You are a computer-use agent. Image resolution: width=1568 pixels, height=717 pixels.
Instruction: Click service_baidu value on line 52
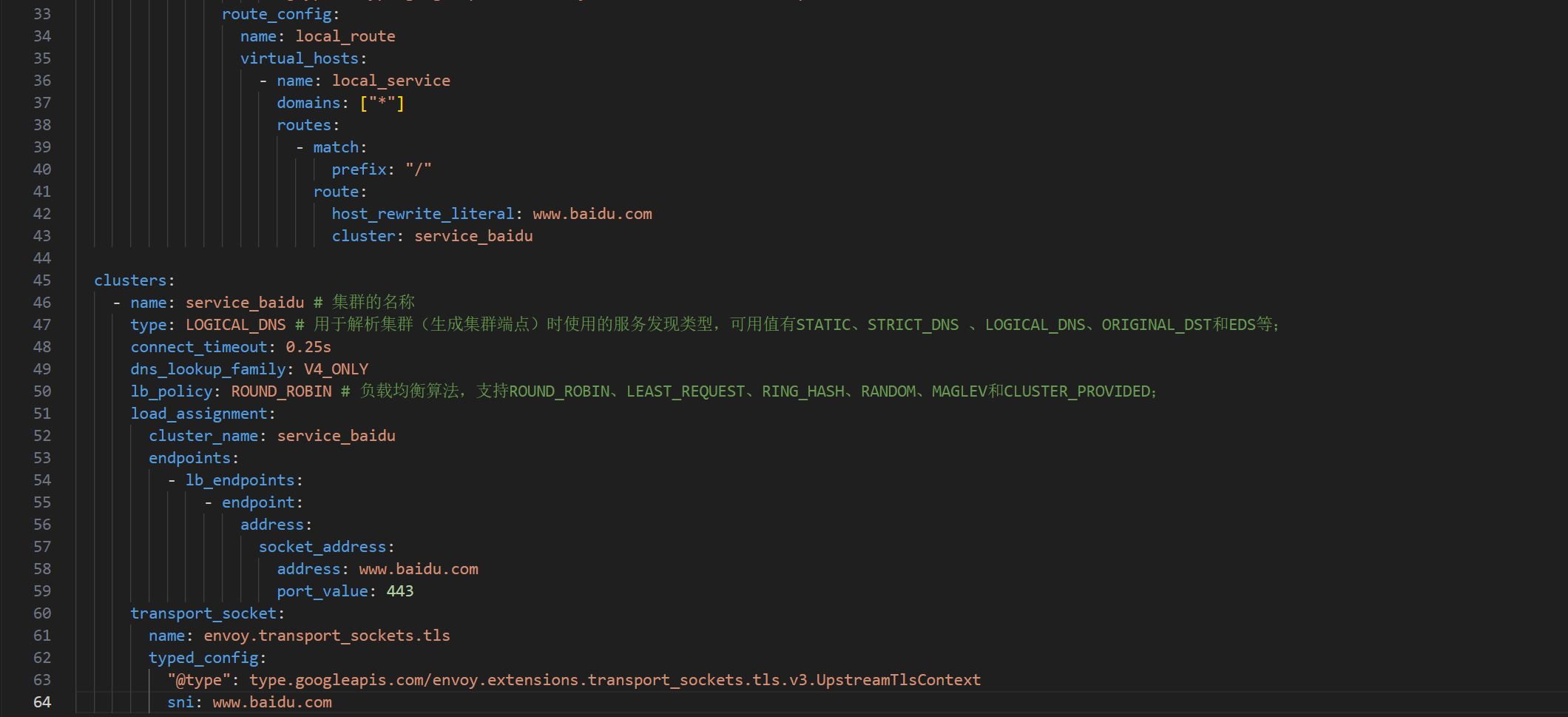336,436
